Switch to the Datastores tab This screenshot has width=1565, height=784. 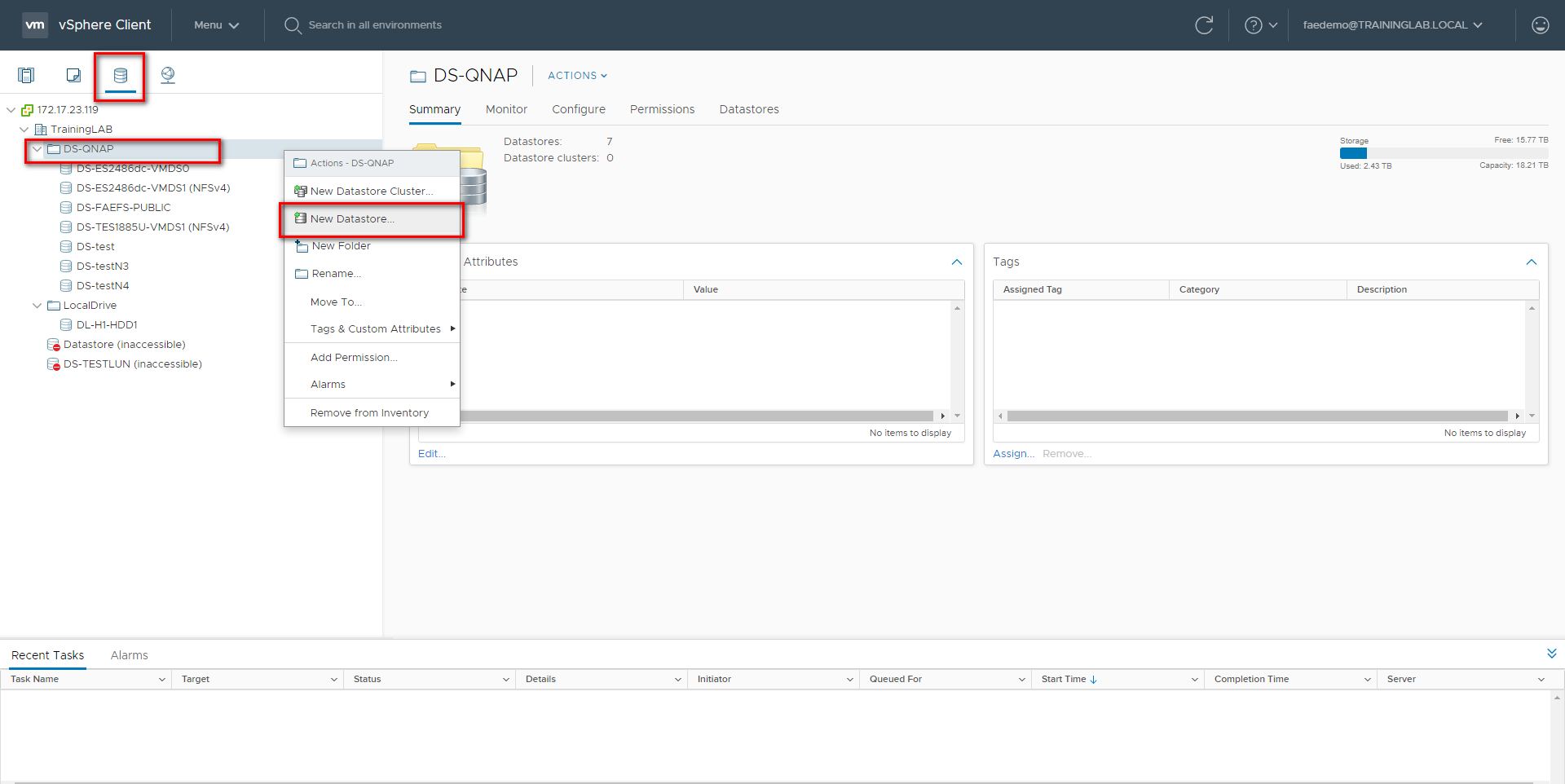pyautogui.click(x=749, y=109)
